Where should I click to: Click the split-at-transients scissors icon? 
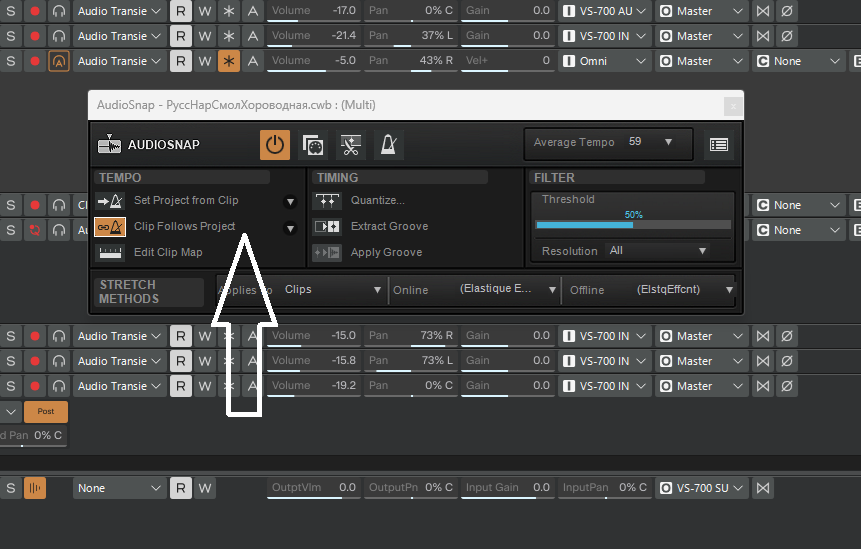(350, 145)
